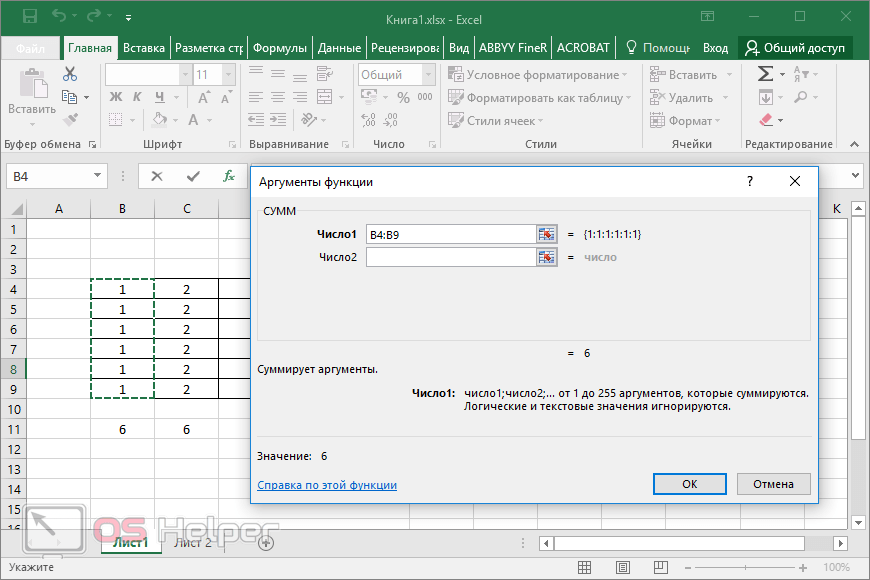Switch to the Лист 2 sheet tab
The width and height of the screenshot is (870, 580).
(193, 543)
